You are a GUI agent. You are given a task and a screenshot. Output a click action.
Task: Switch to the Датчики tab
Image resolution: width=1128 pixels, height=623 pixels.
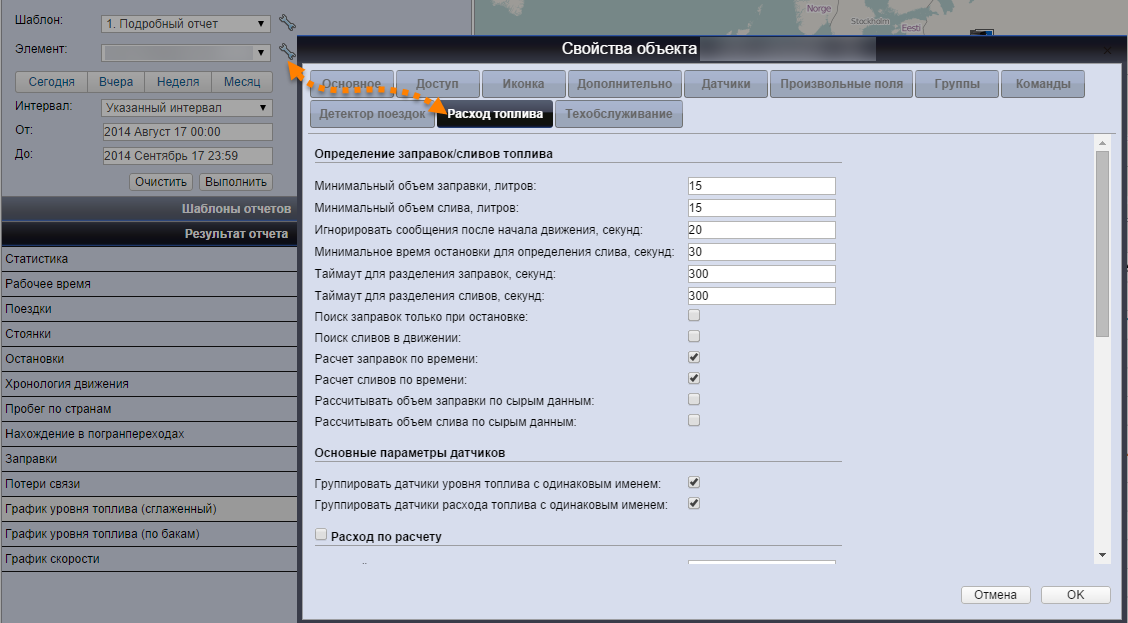tap(727, 84)
